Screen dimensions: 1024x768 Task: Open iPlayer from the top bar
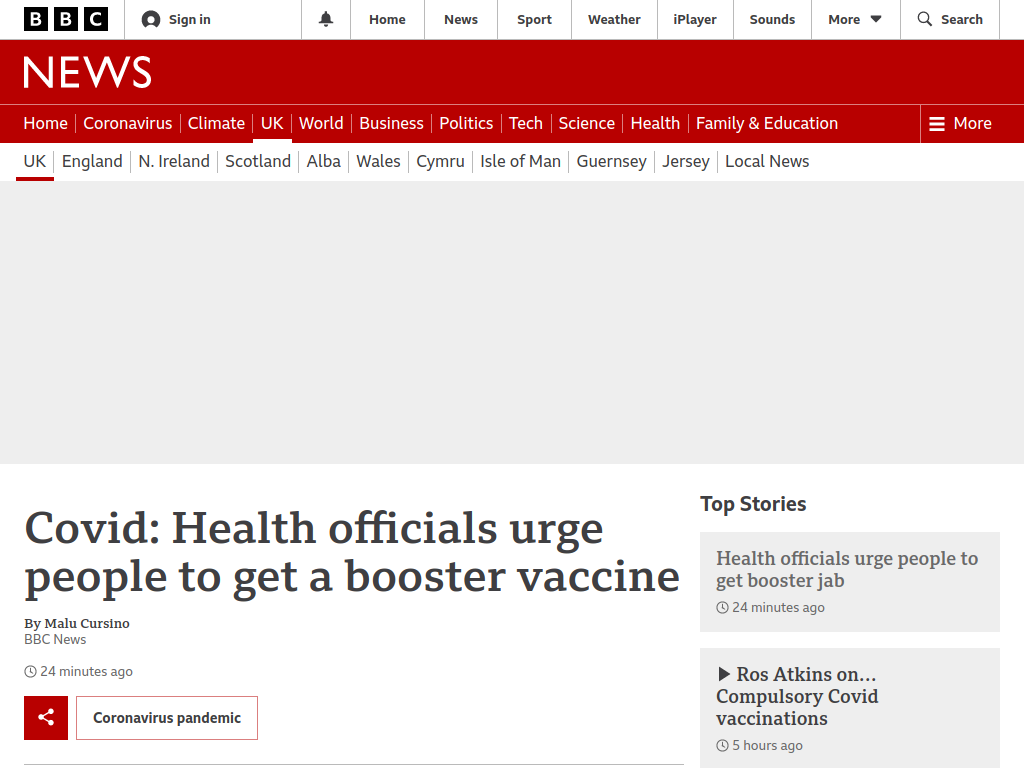(695, 20)
